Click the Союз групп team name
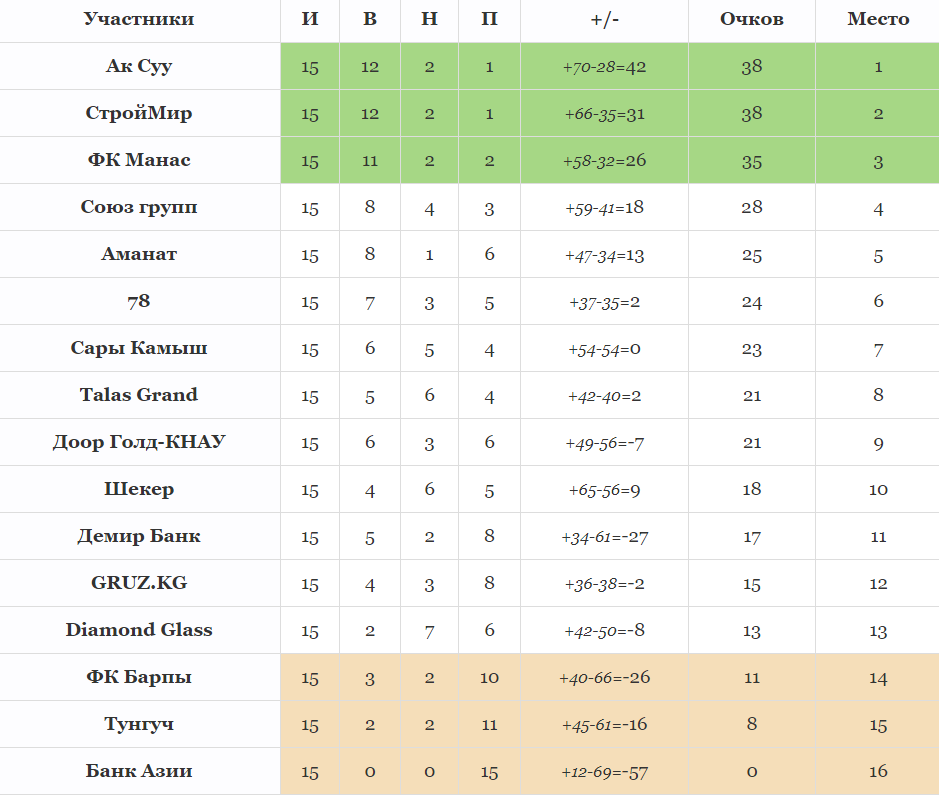 [x=139, y=207]
